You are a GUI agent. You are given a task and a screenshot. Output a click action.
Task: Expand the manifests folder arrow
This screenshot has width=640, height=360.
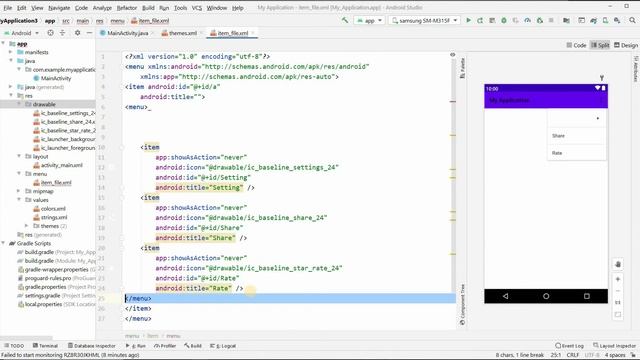pyautogui.click(x=11, y=52)
